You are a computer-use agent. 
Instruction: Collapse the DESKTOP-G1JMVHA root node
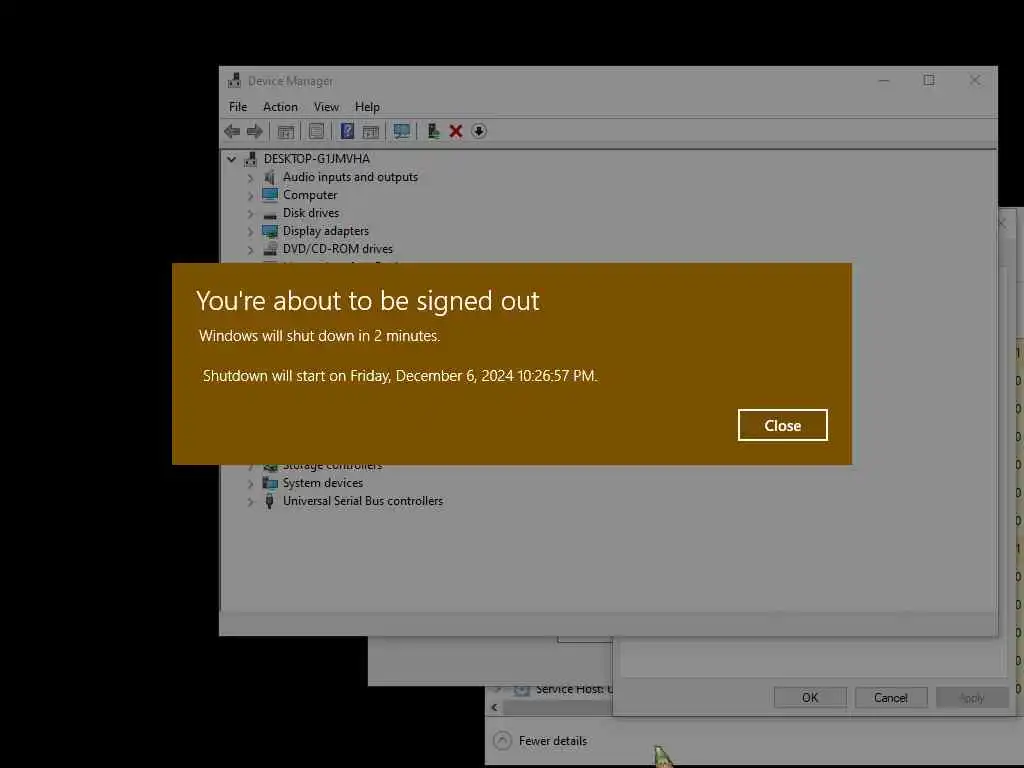click(231, 159)
